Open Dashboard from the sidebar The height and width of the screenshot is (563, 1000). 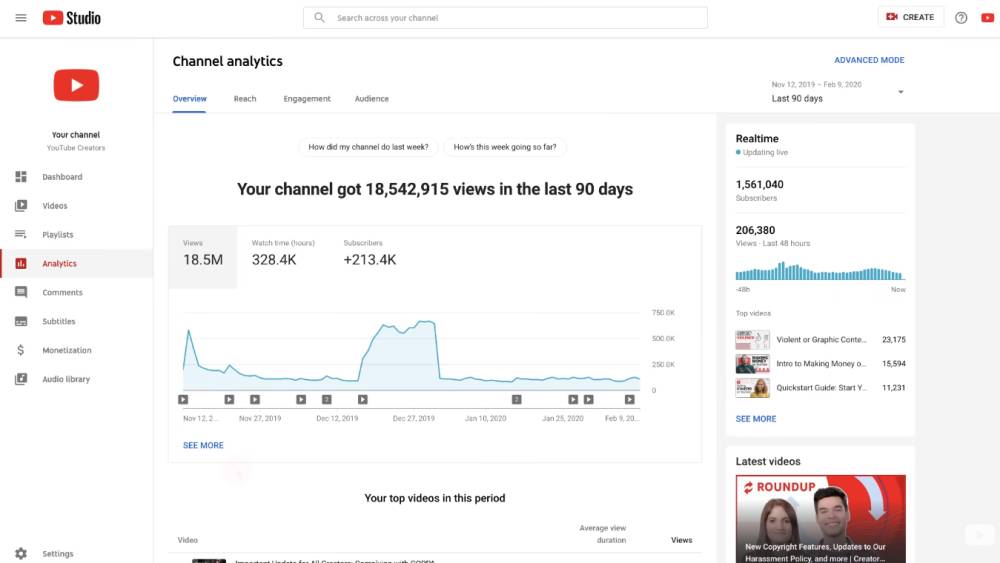(77, 177)
